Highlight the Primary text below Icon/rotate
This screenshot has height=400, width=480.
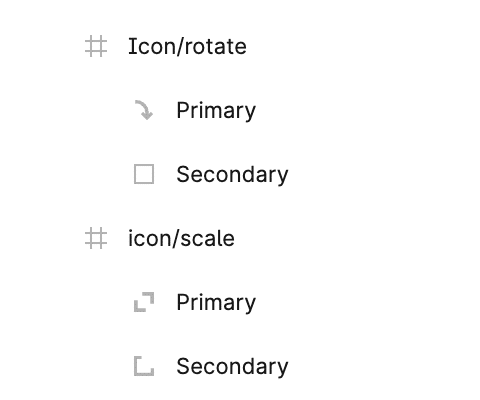coord(216,111)
